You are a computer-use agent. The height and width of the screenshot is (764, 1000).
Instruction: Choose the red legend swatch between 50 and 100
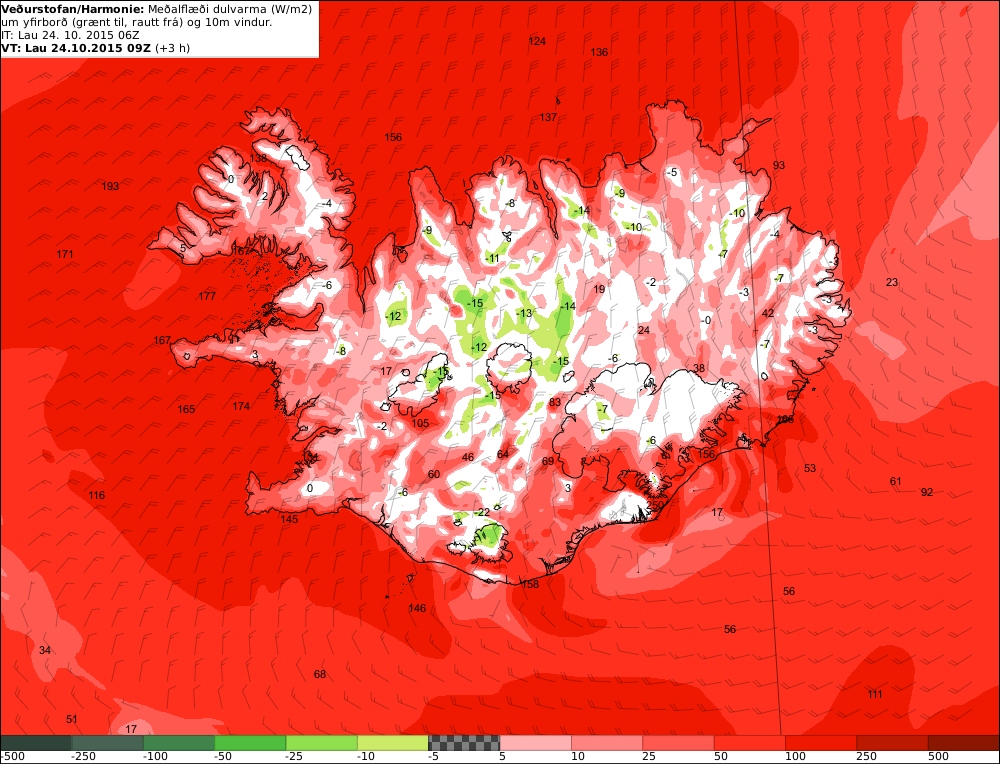750,742
